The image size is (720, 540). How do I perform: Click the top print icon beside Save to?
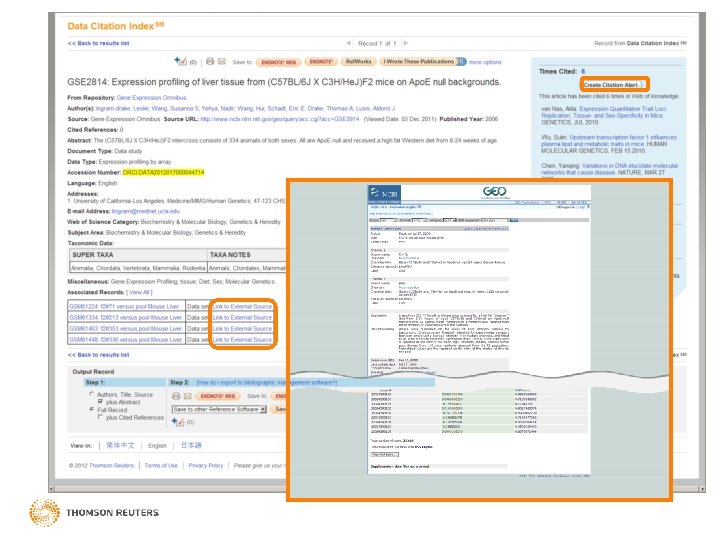[x=210, y=61]
